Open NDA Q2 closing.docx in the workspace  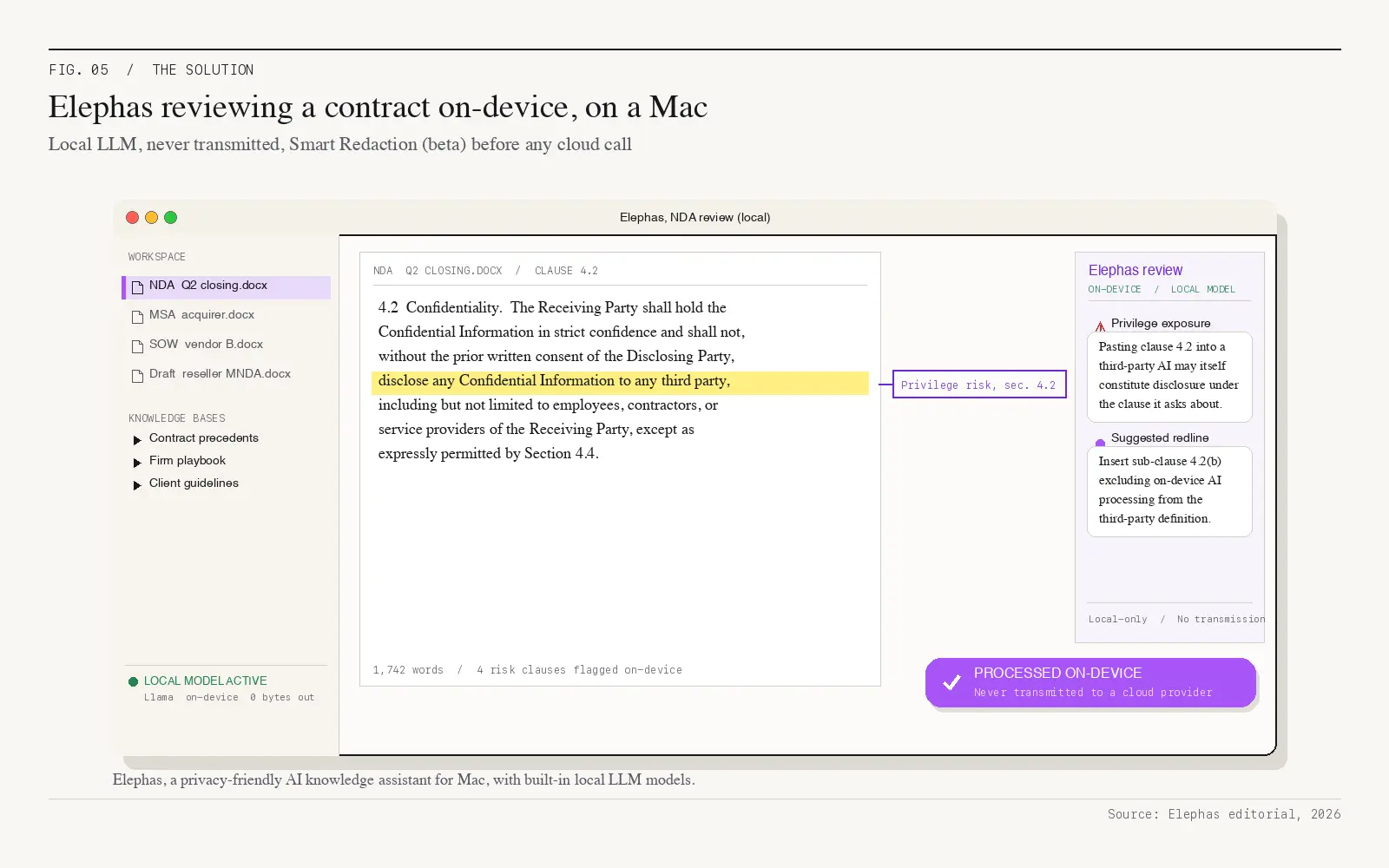[227, 287]
